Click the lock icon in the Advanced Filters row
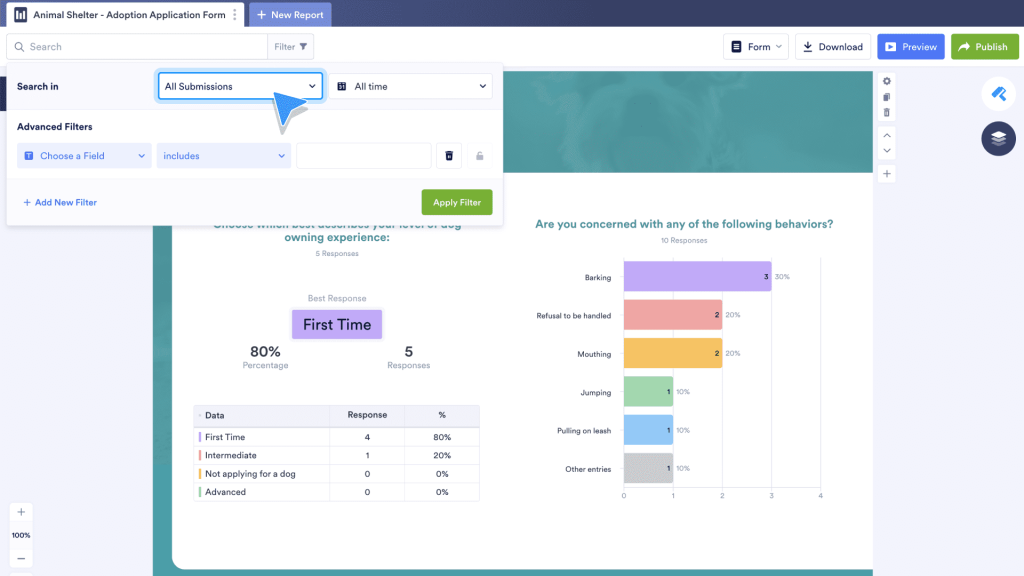This screenshot has height=576, width=1024. point(479,155)
